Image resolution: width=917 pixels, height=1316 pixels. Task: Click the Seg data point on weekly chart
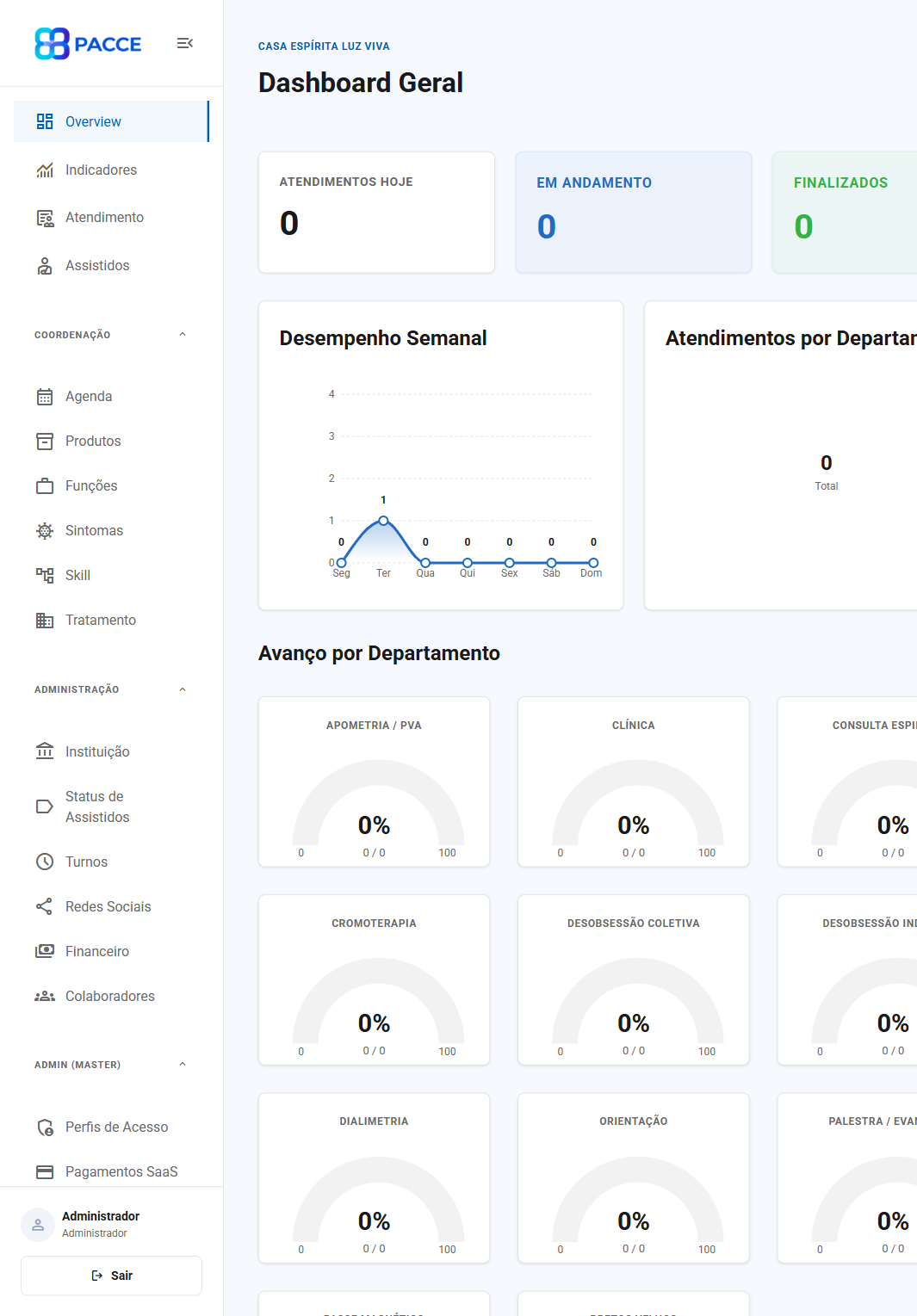pos(341,563)
